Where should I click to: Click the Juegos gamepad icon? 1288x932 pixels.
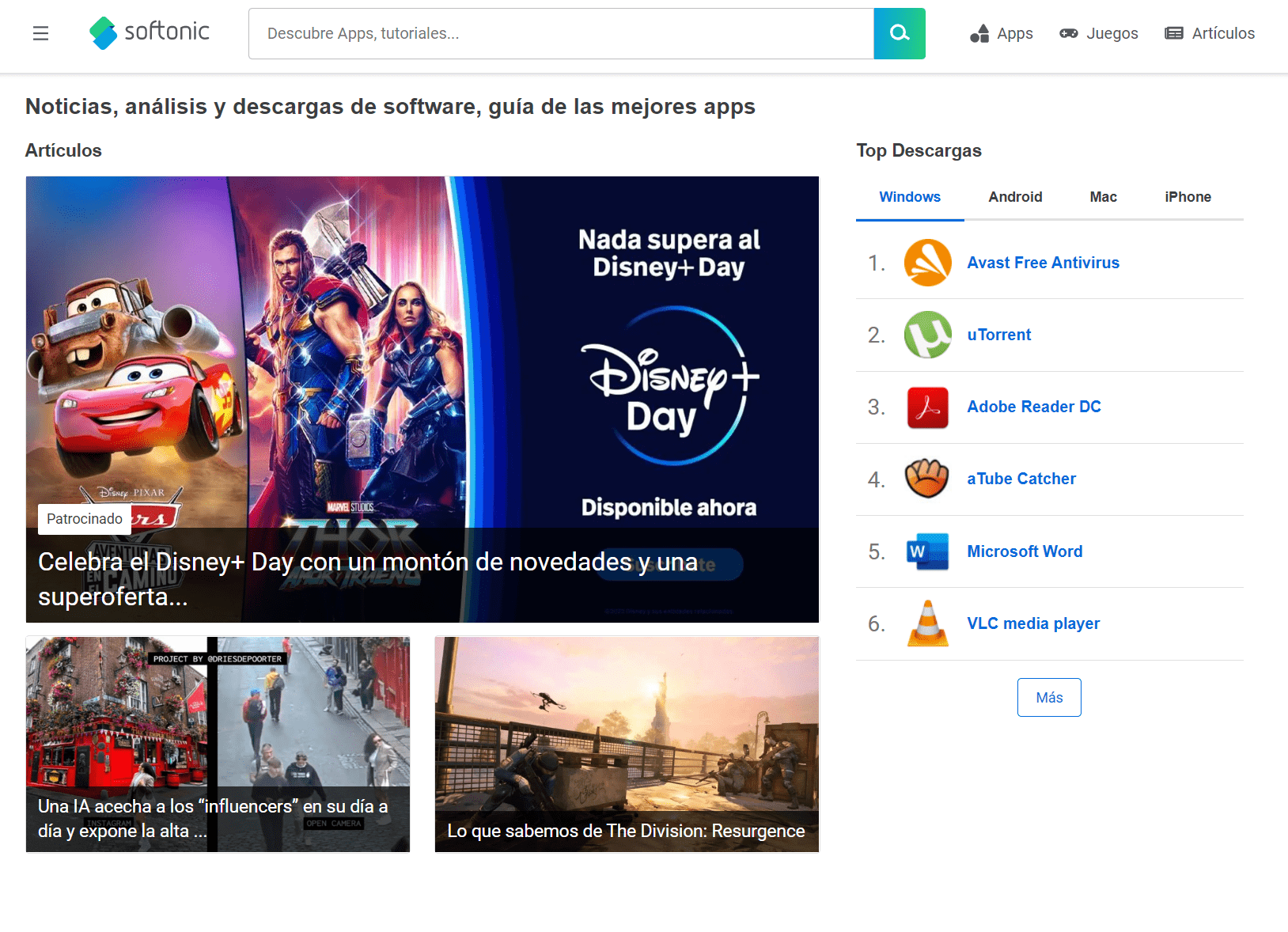click(1069, 33)
